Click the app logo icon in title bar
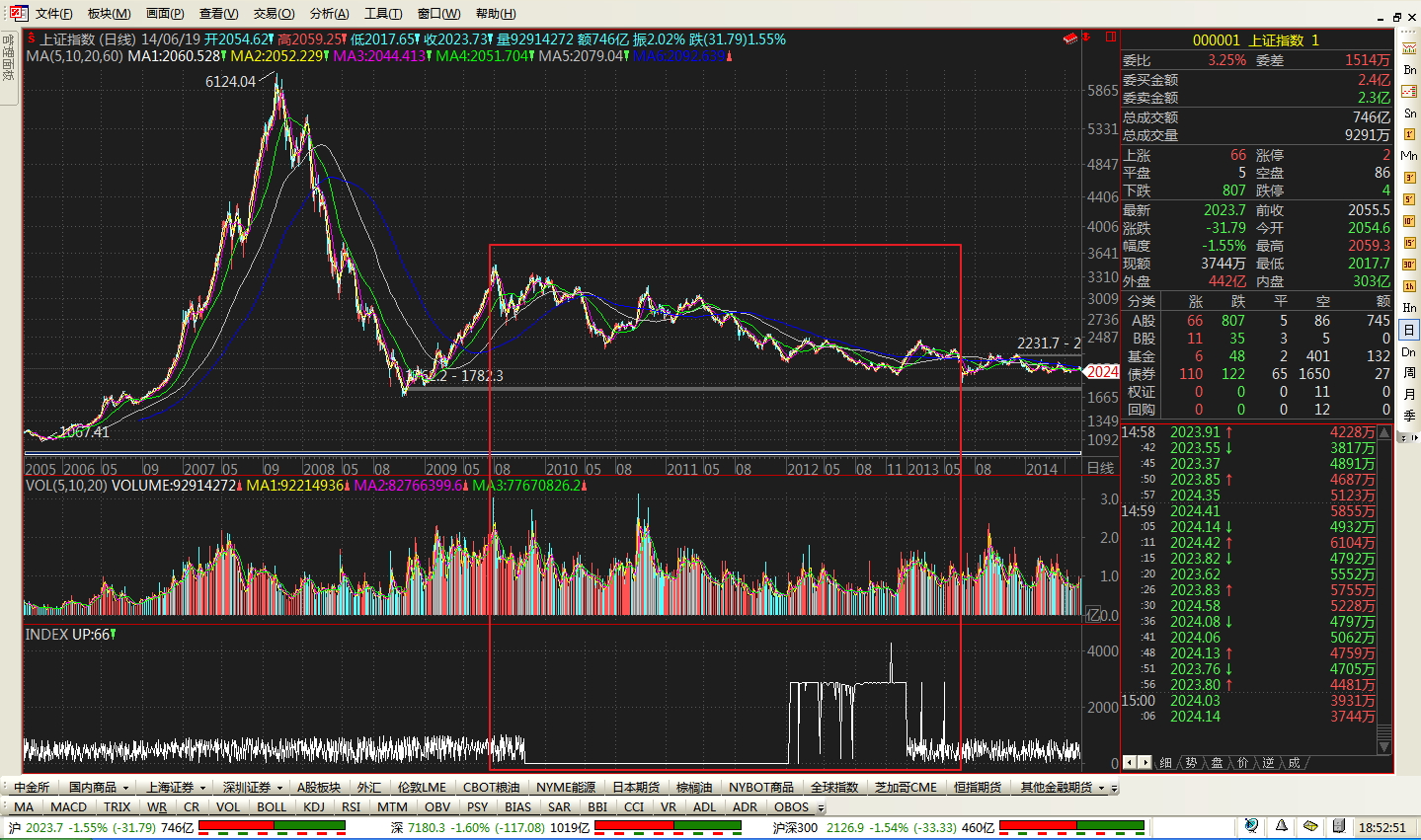 point(19,13)
